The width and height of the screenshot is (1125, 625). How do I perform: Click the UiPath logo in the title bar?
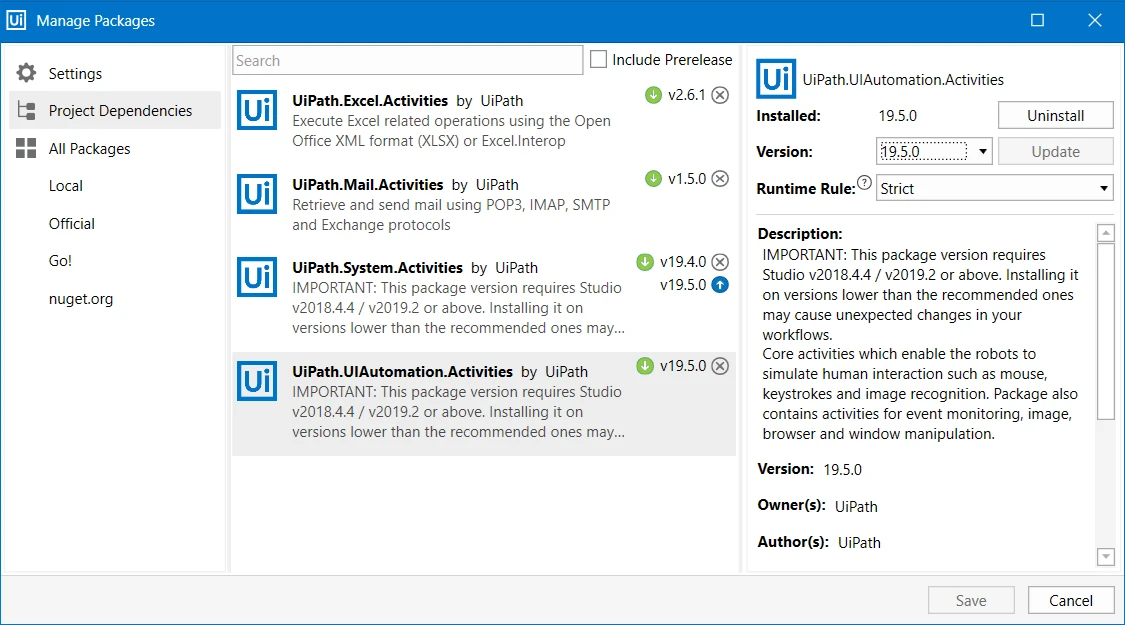[17, 20]
